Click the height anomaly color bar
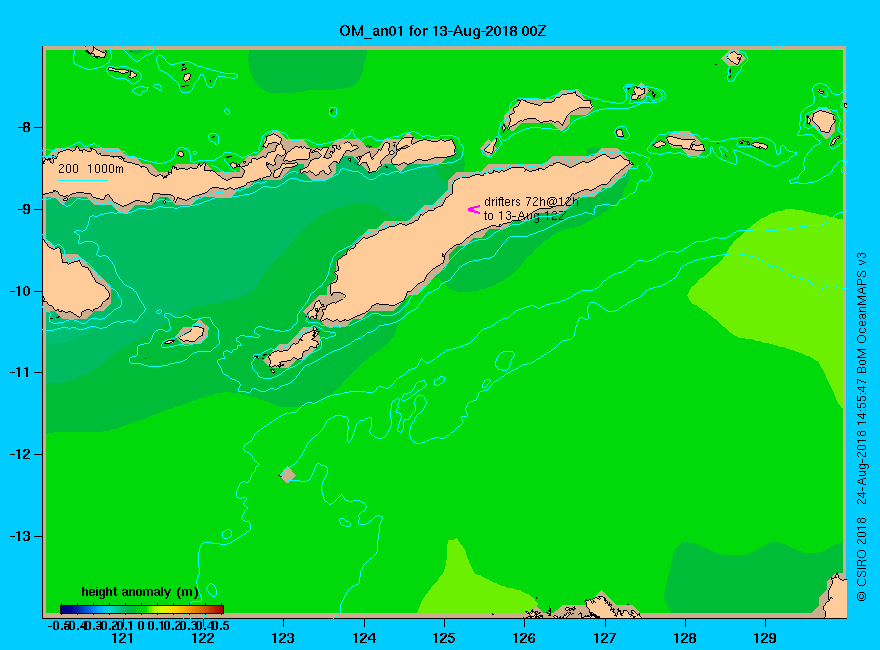Viewport: 880px width, 650px height. (142, 609)
